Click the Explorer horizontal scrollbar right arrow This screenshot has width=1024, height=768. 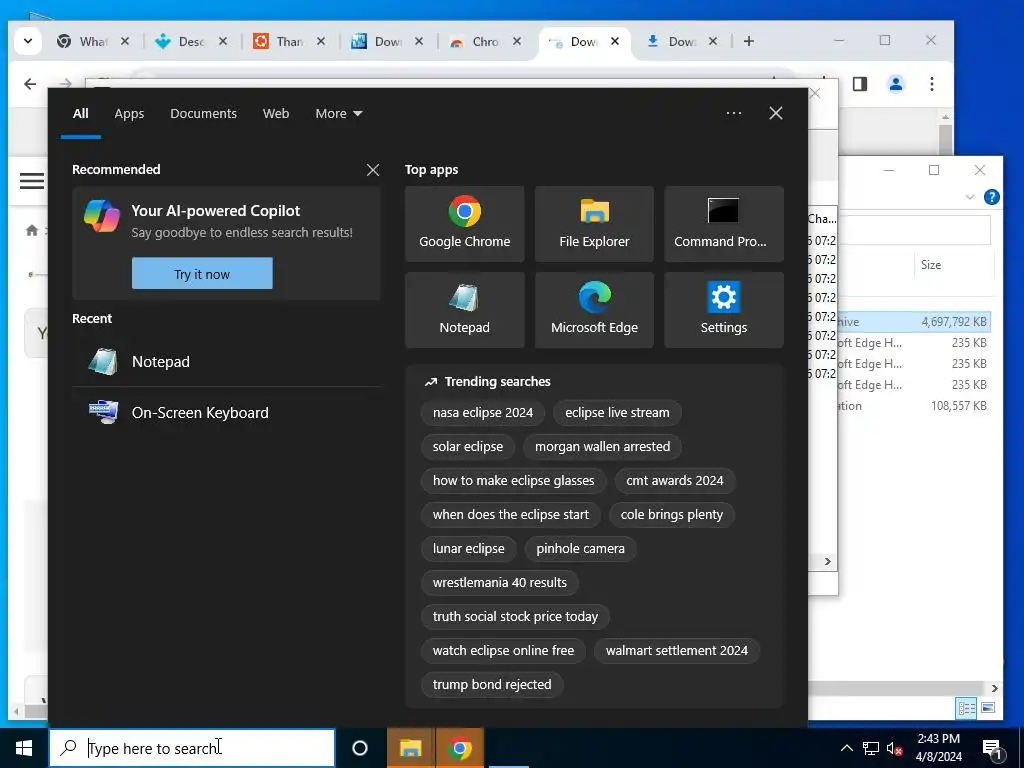click(994, 688)
